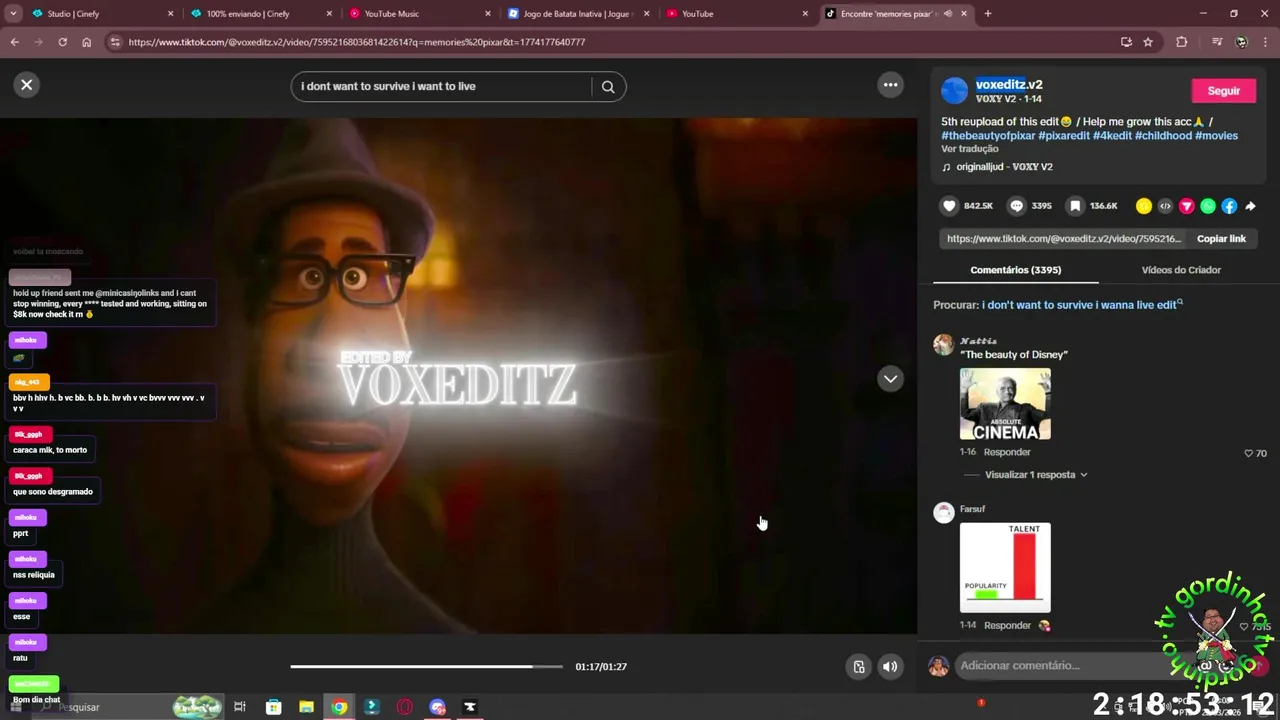Screen dimensions: 1280x720
Task: Send to friends with pink arrow icon
Action: pyautogui.click(x=1187, y=206)
